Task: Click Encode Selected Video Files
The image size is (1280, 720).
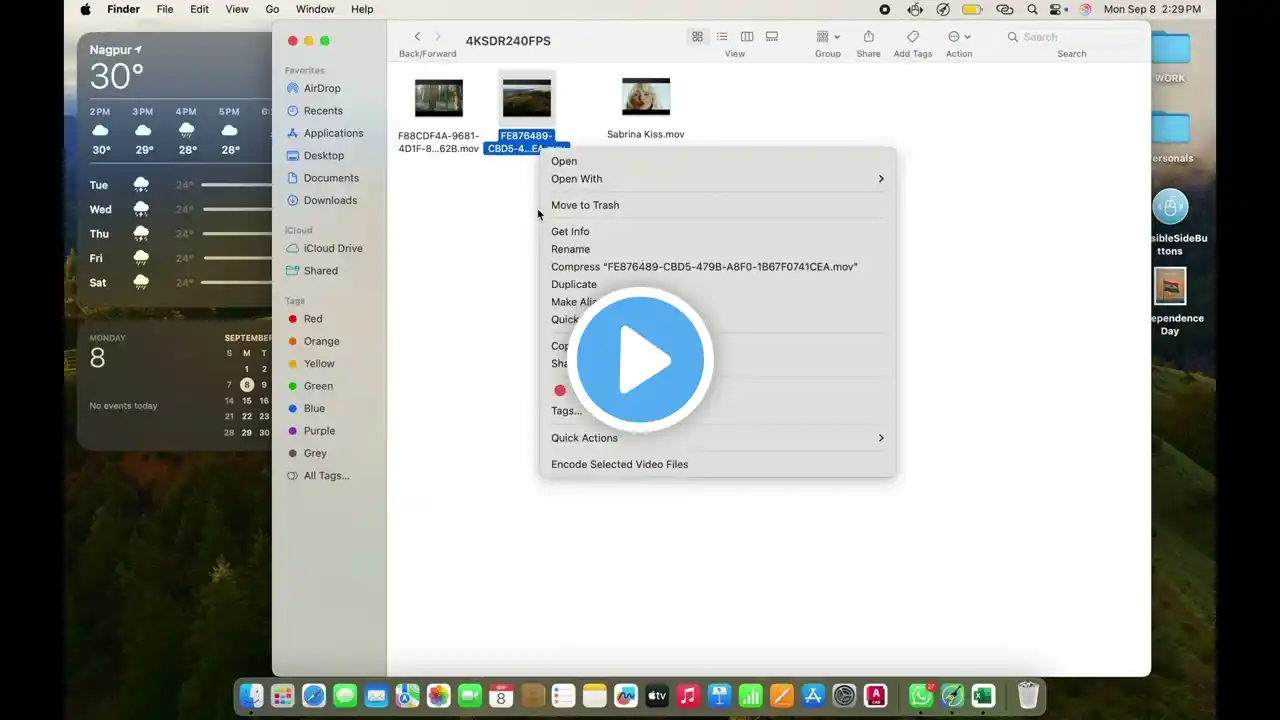Action: pos(619,464)
